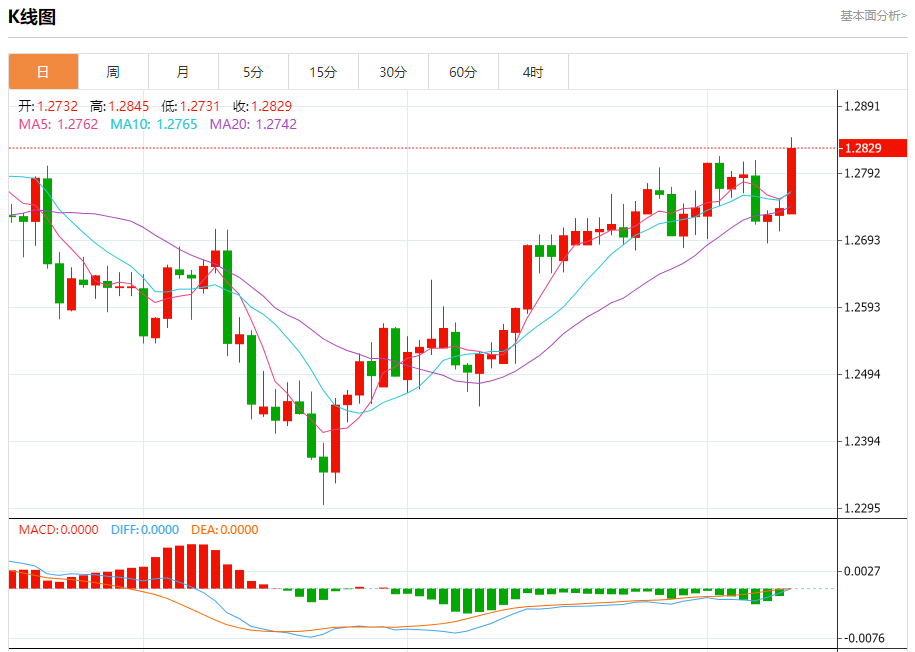The width and height of the screenshot is (915, 652).
Task: Open the 5分 timeframe tab
Action: click(253, 72)
